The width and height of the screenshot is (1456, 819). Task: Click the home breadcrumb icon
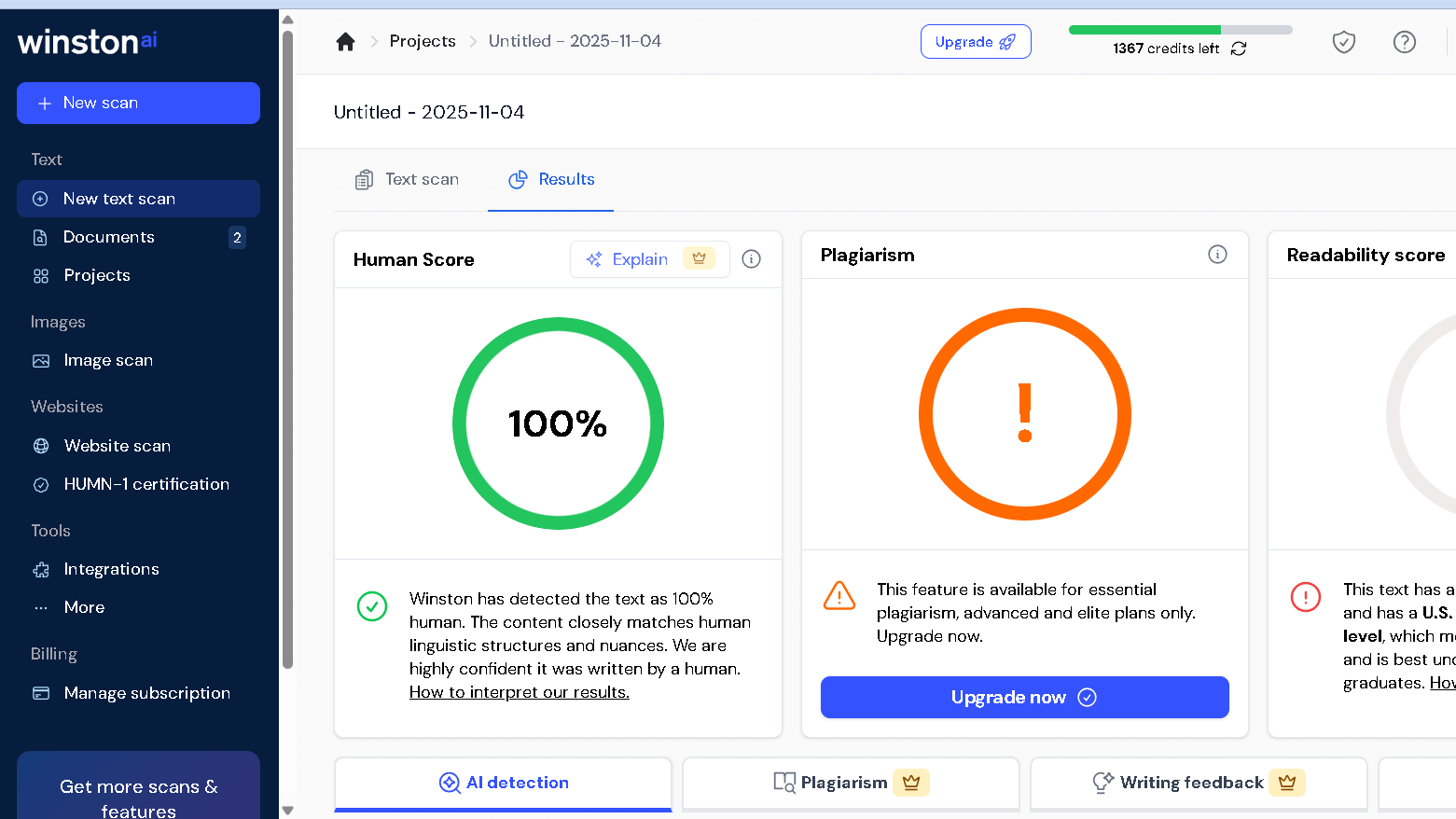pyautogui.click(x=345, y=42)
